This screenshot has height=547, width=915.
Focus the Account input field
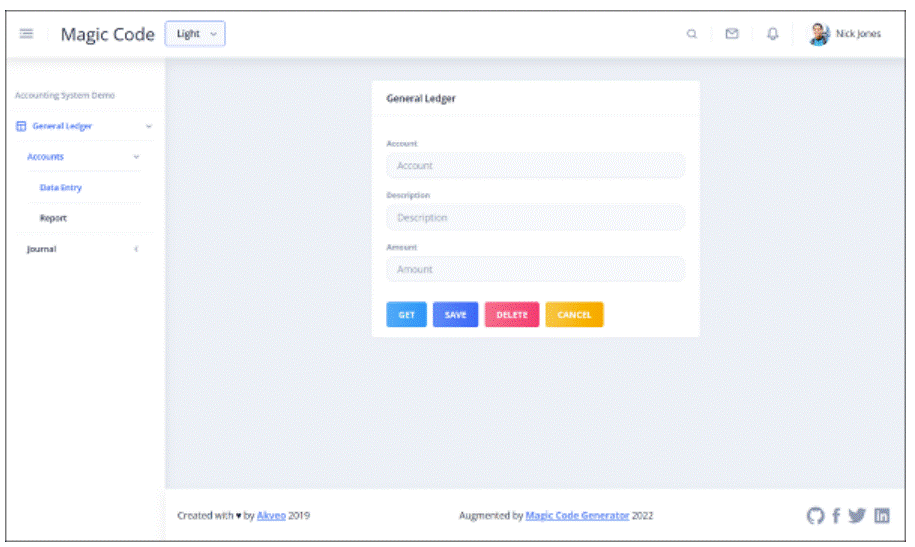pyautogui.click(x=536, y=166)
